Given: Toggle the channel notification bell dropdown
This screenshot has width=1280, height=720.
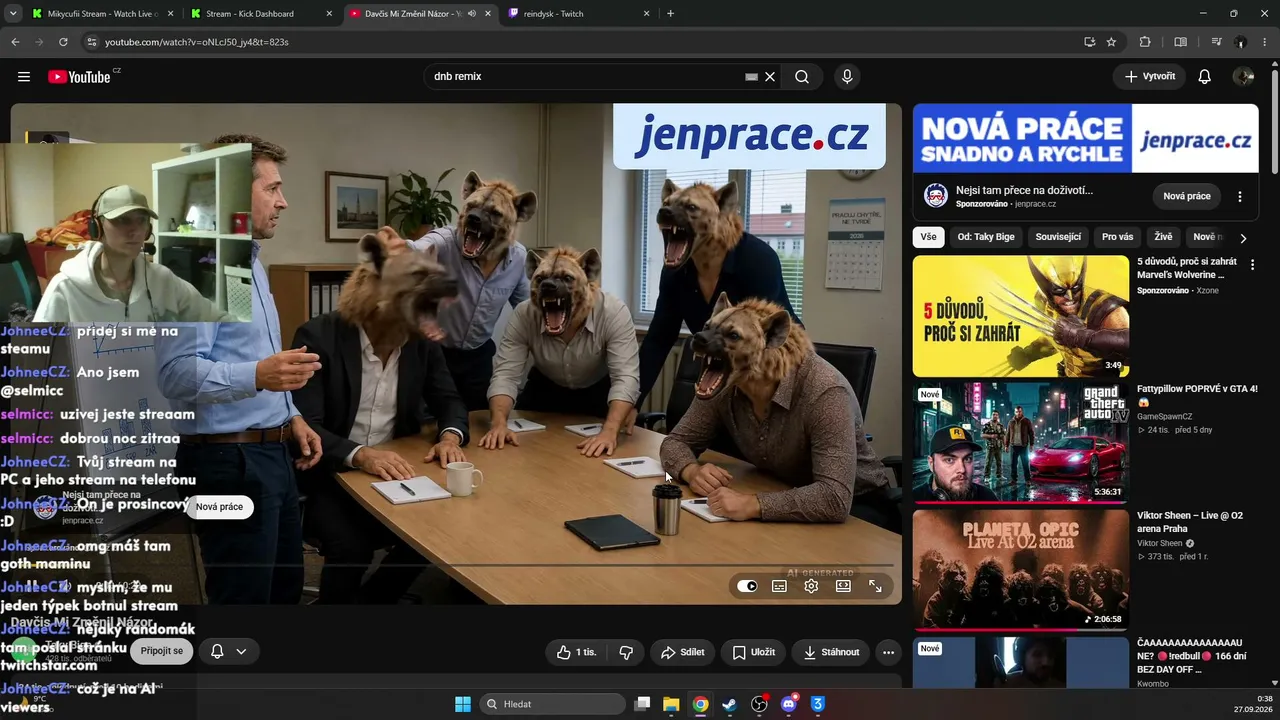Looking at the screenshot, I should click(x=228, y=651).
